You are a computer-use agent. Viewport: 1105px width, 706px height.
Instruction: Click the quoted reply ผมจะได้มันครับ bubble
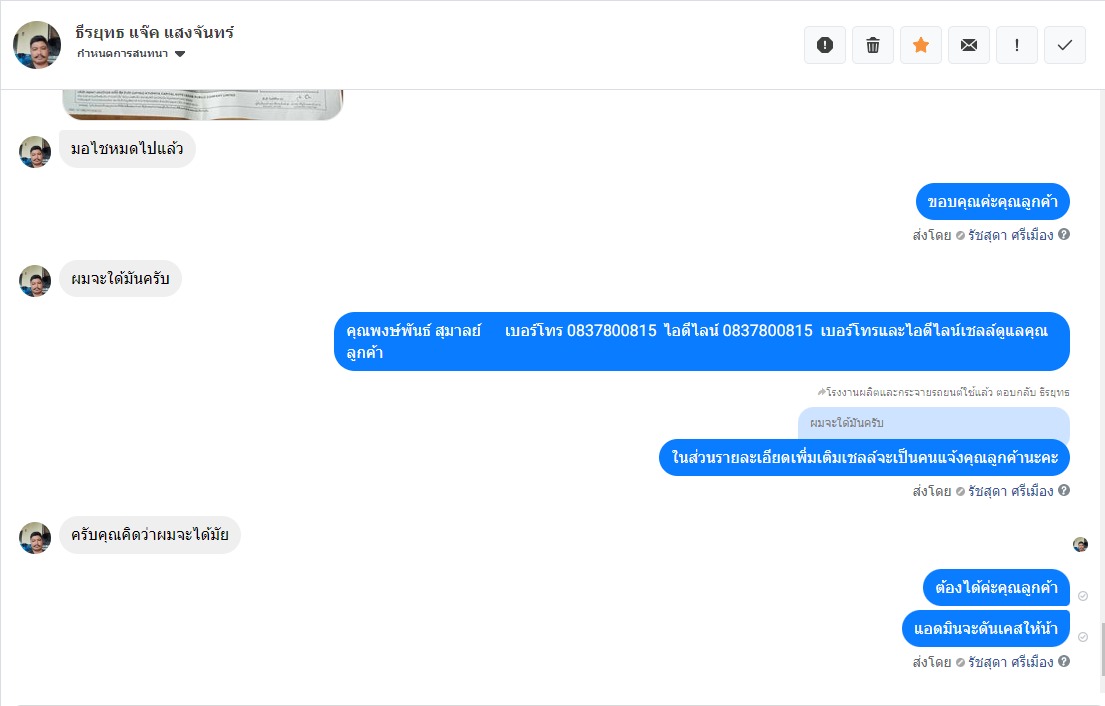pyautogui.click(x=933, y=423)
